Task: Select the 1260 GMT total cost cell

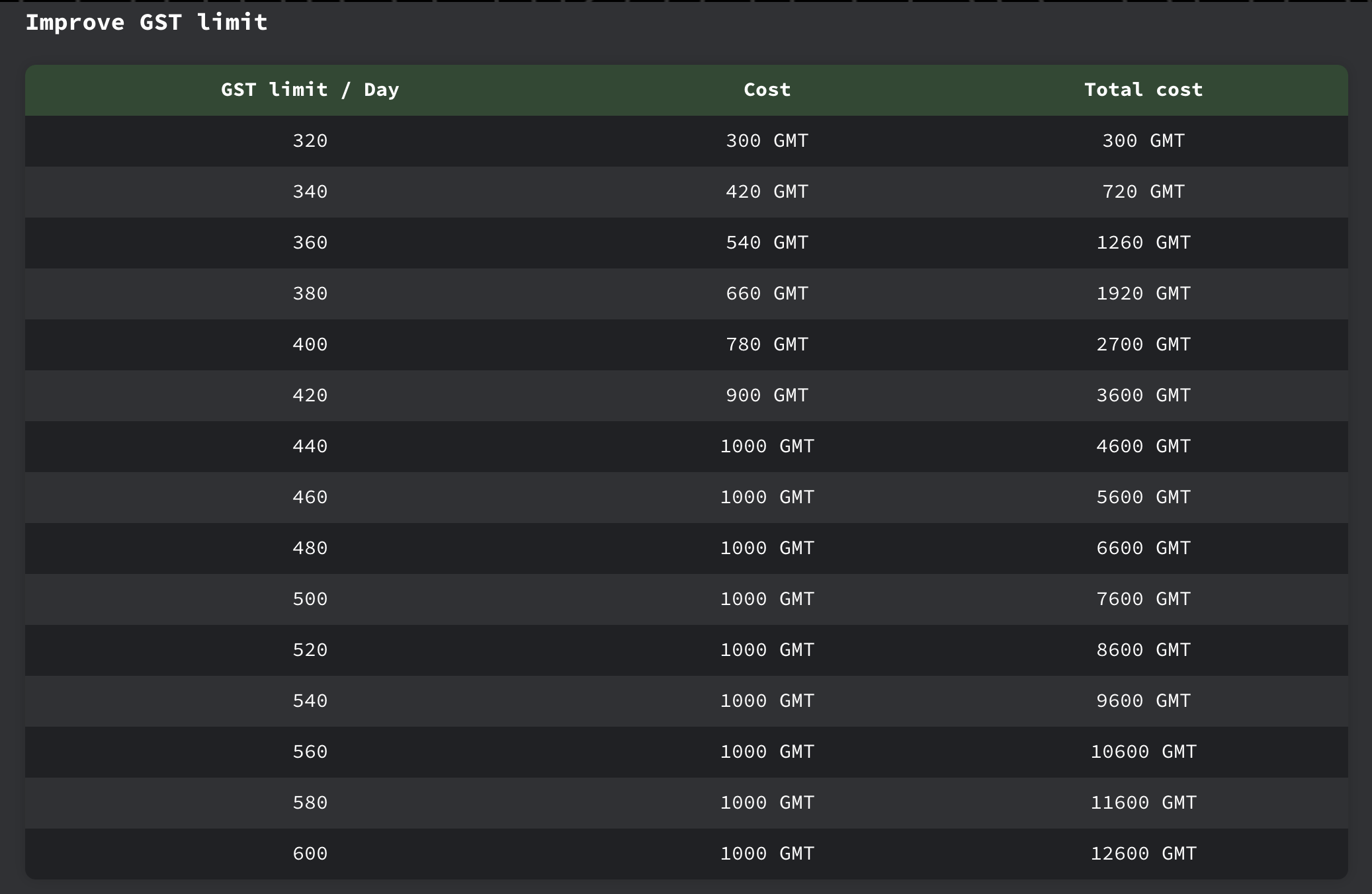Action: [x=1143, y=243]
